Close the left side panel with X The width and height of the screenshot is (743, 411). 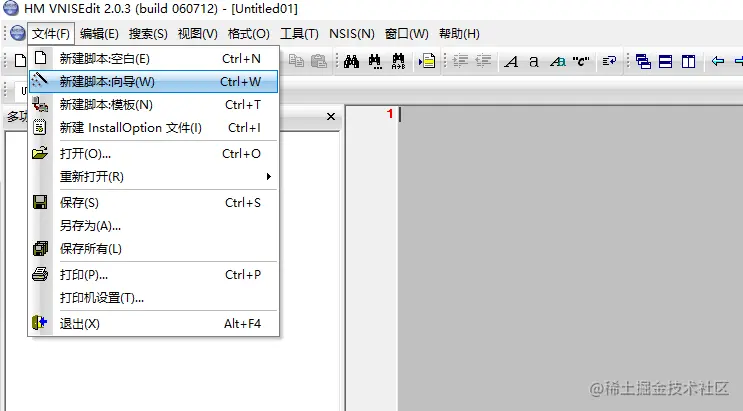pyautogui.click(x=331, y=116)
